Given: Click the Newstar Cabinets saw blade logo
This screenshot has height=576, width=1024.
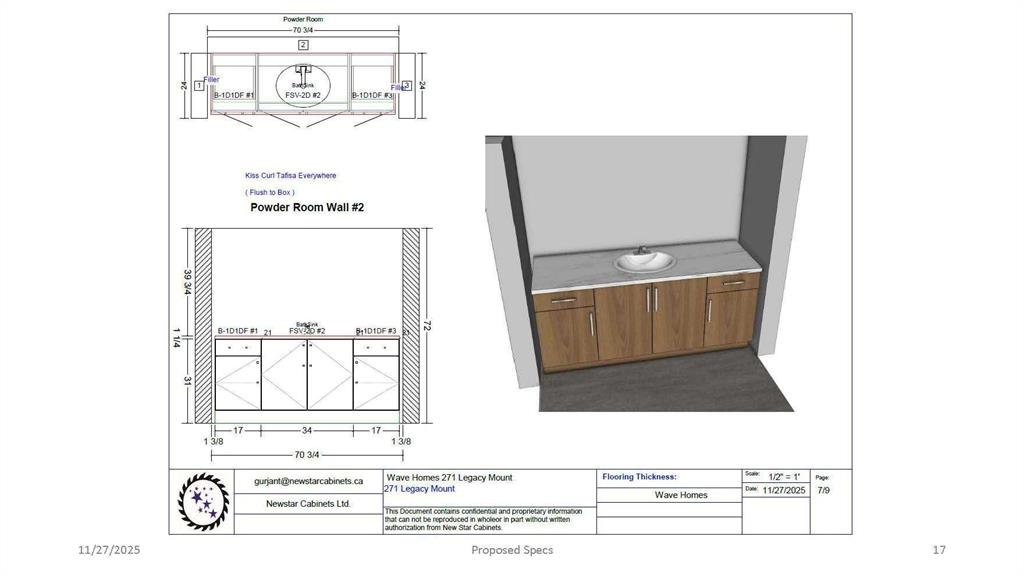Looking at the screenshot, I should 201,499.
